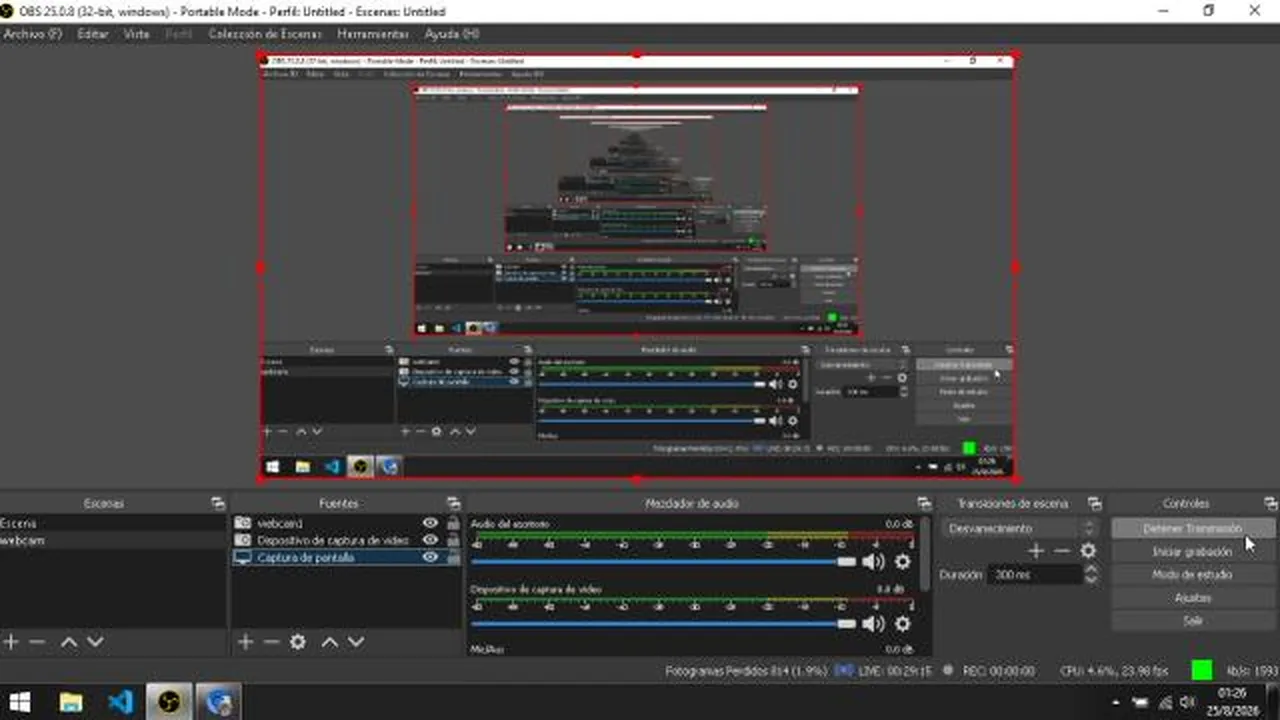1280x720 pixels.
Task: Click the Fotogramas Perdidos status text
Action: [x=745, y=671]
